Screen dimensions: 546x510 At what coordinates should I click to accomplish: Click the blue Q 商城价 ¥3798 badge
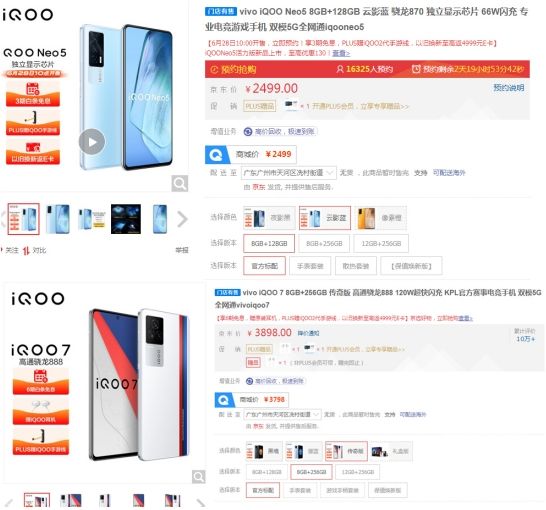coord(251,400)
